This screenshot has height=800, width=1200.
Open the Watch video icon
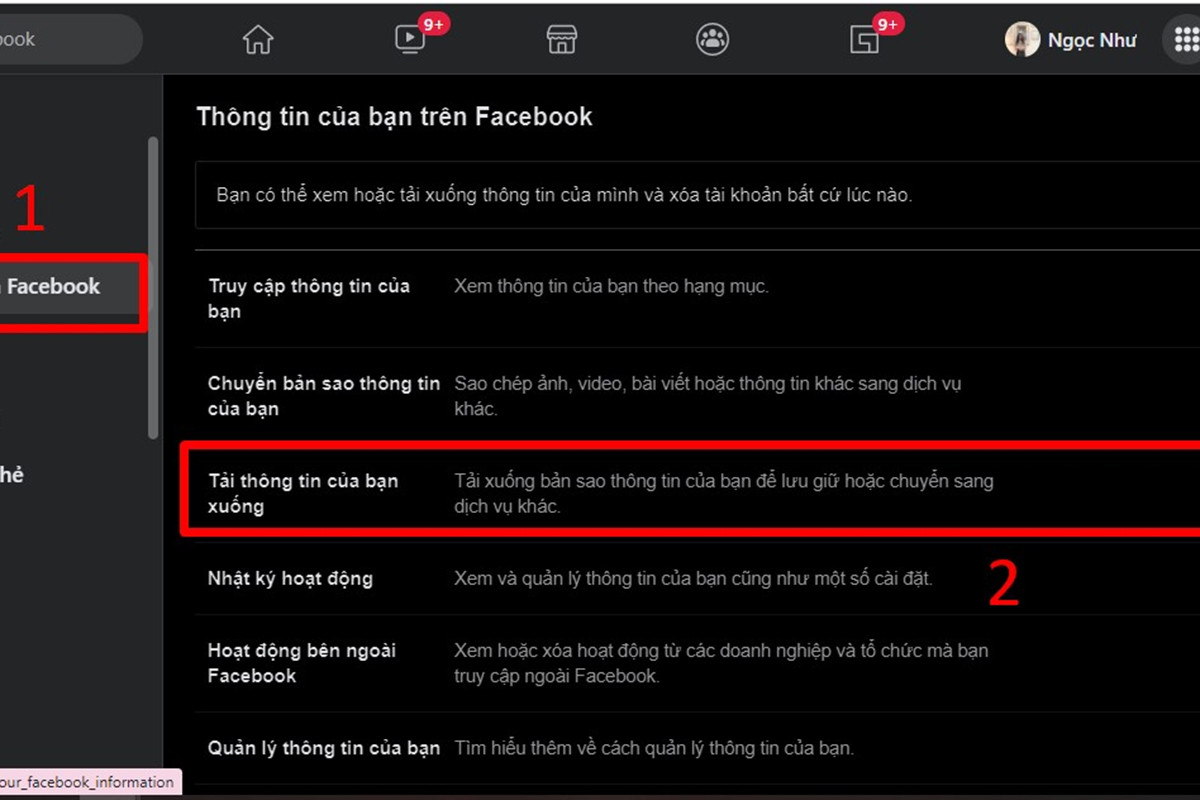(410, 39)
